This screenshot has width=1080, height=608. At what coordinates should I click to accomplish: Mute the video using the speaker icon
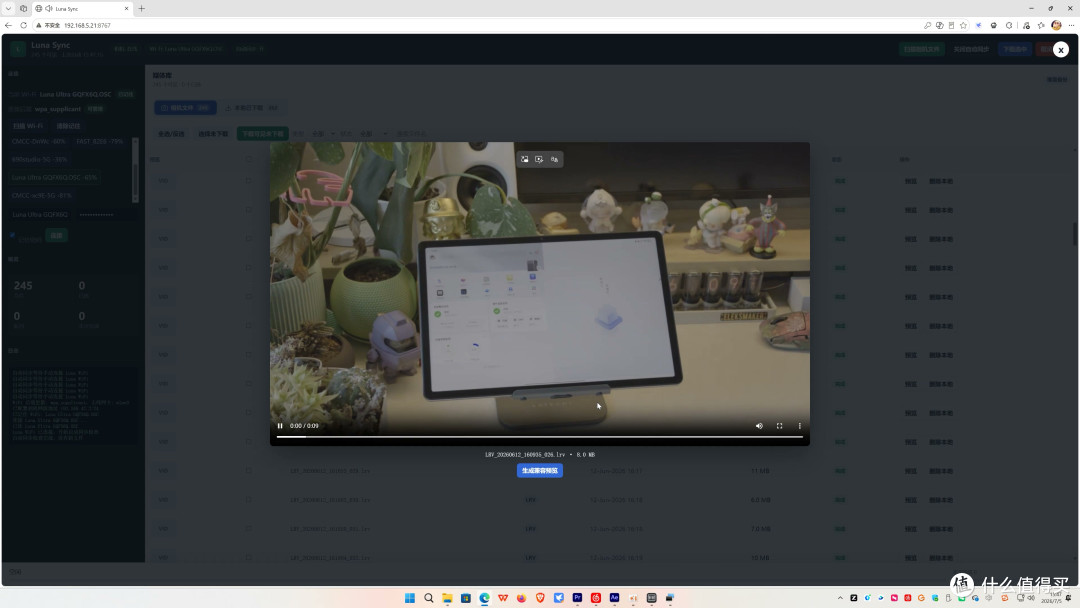759,426
